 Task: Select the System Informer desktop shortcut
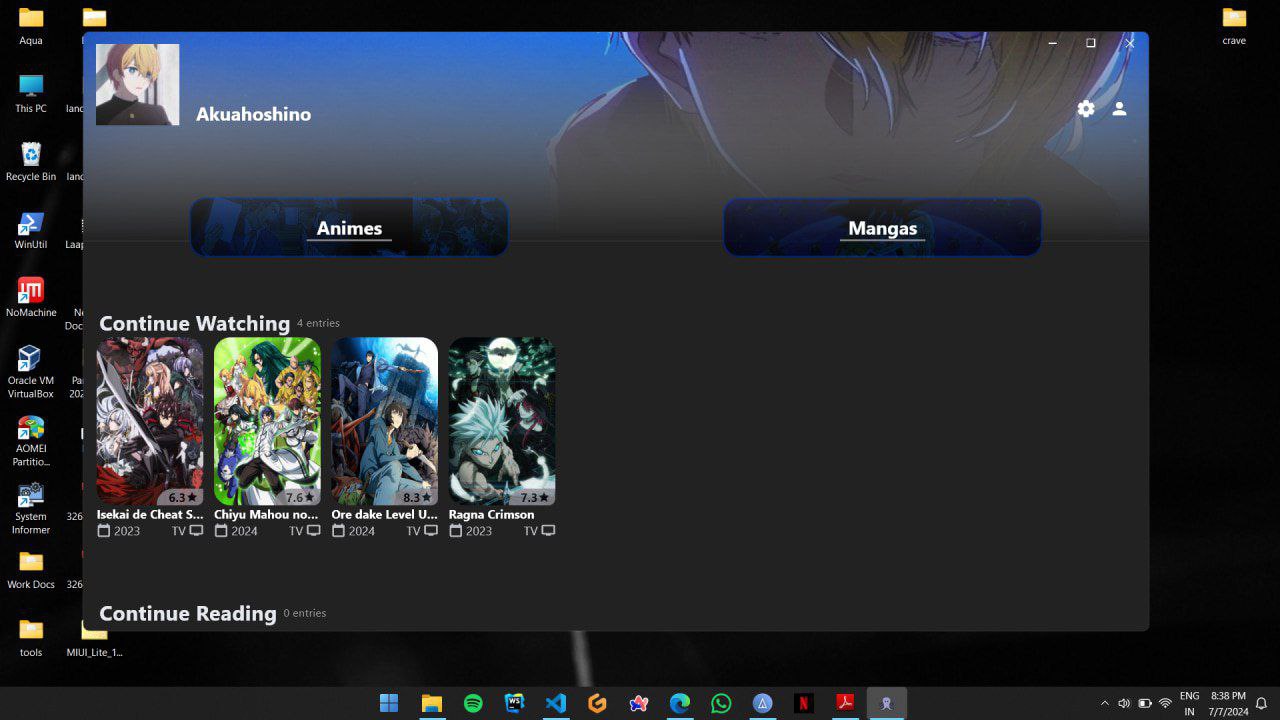31,509
